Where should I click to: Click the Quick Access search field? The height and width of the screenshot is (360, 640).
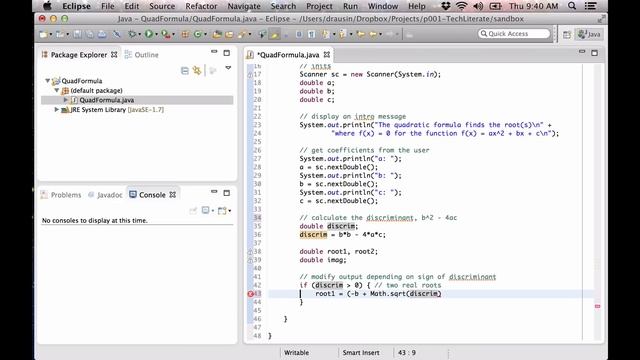tap(514, 33)
